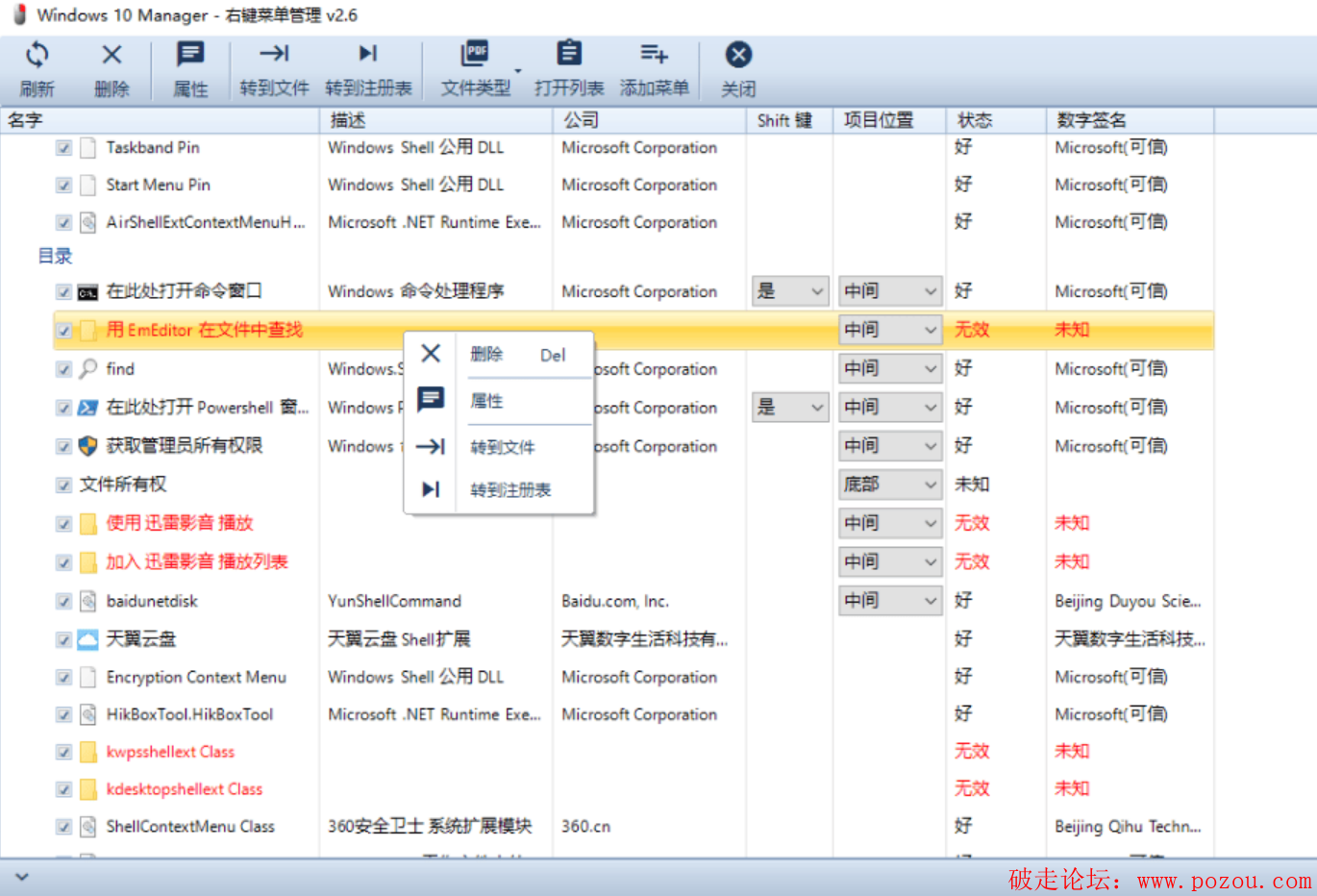Click the 删除 delete icon in toolbar
This screenshot has height=896, width=1317.
click(112, 56)
